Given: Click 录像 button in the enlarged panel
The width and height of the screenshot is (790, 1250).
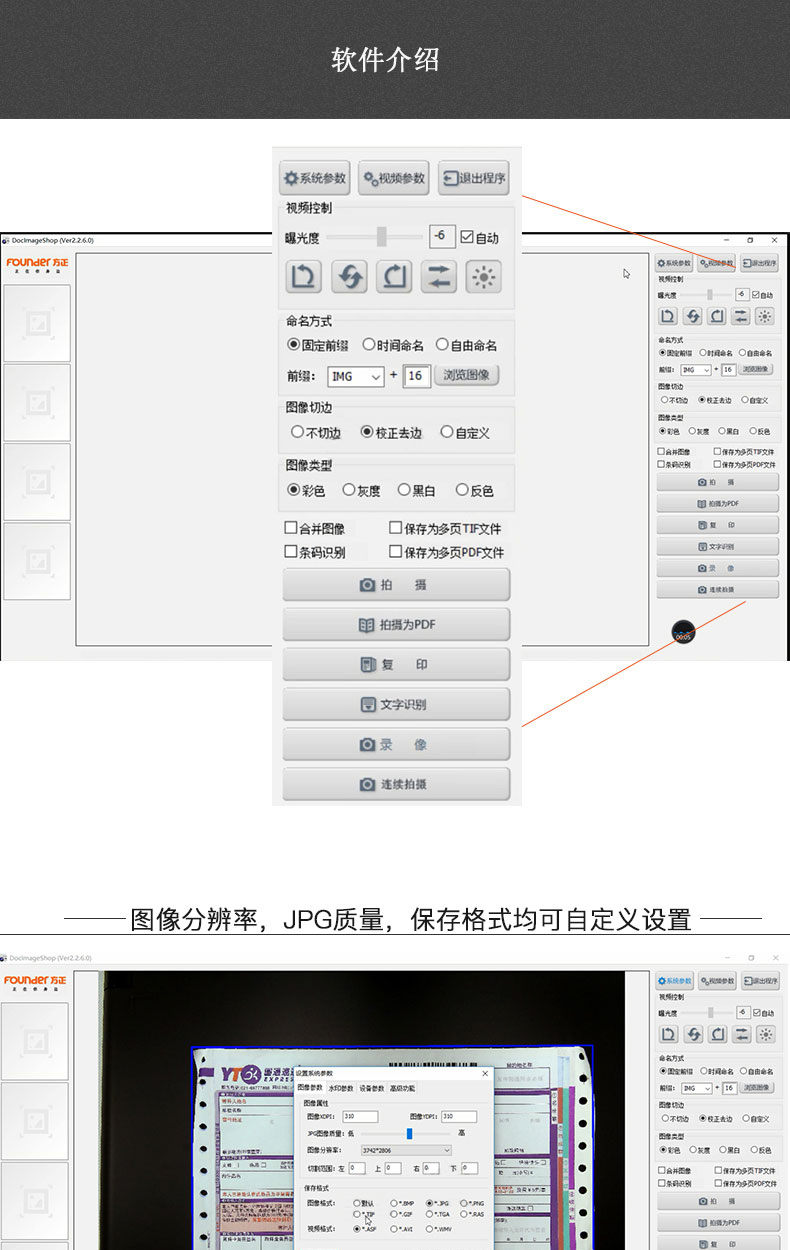Looking at the screenshot, I should (x=396, y=744).
